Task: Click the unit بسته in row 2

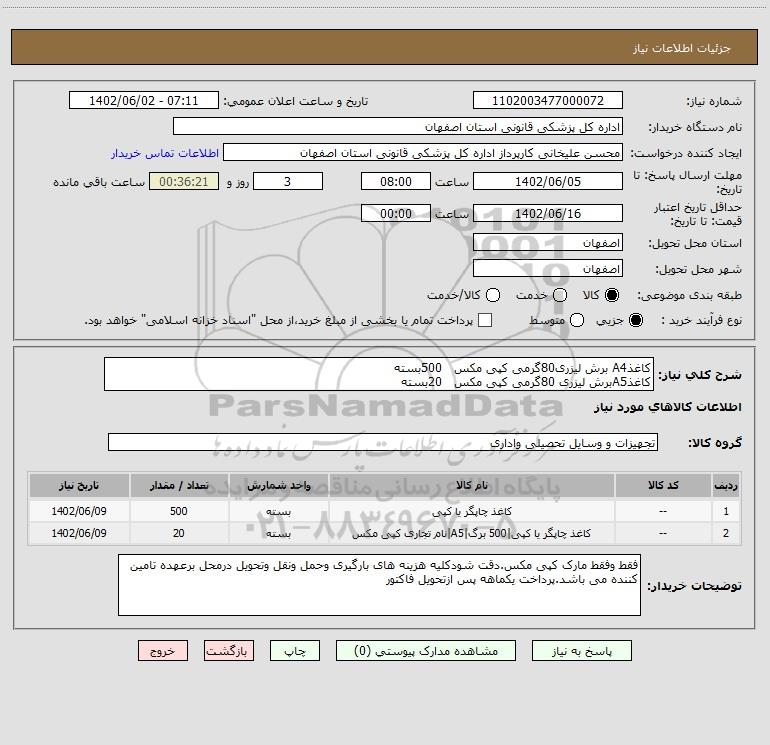Action: coord(278,533)
